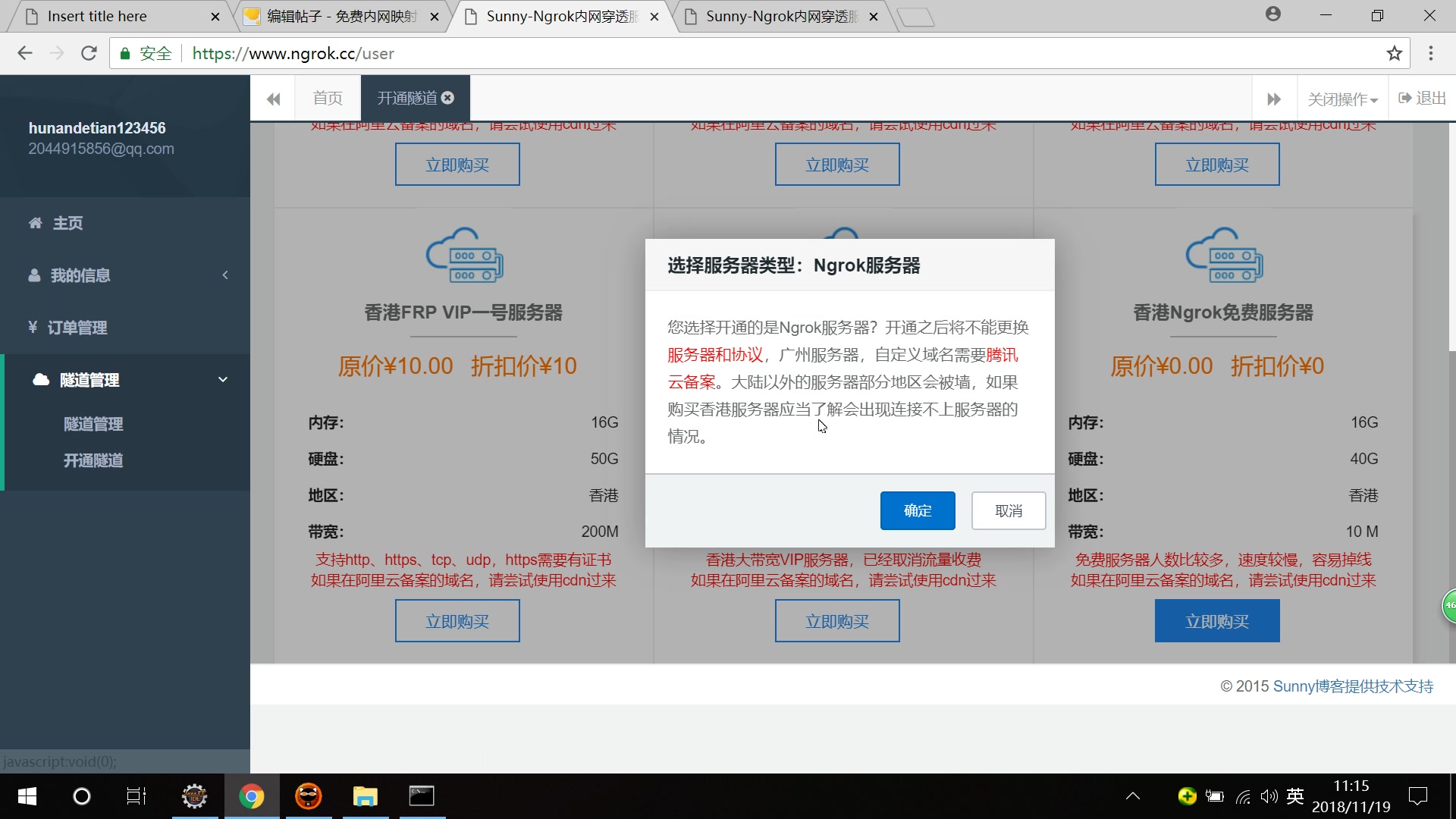The height and width of the screenshot is (819, 1456).
Task: Click the user icon beside 我的信息
Action: point(34,275)
